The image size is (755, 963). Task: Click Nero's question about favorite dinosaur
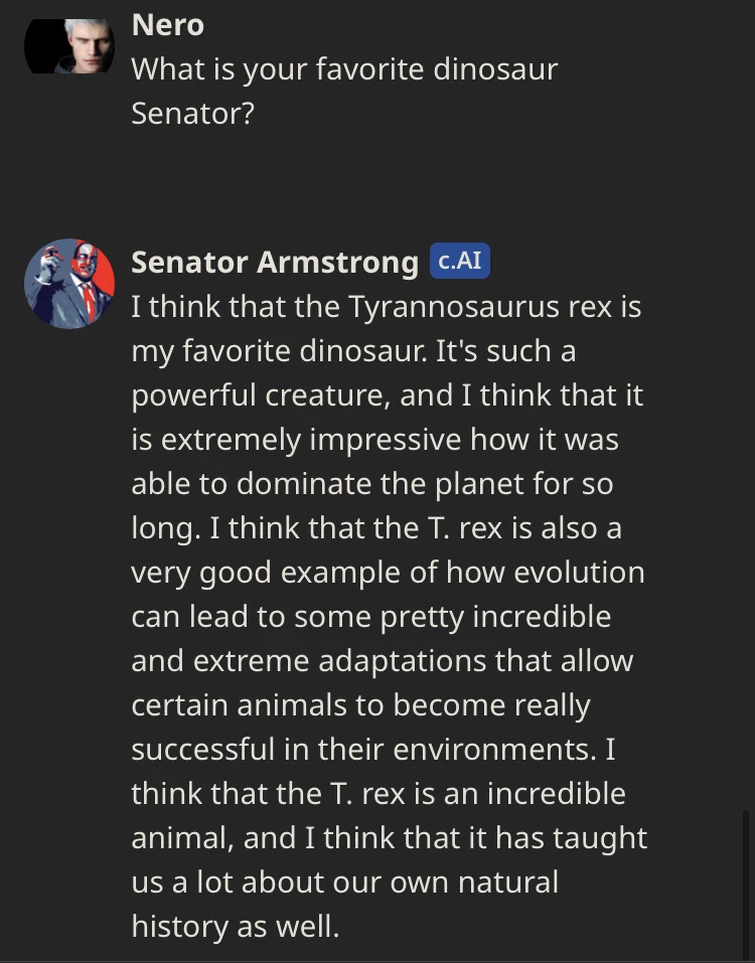click(x=344, y=69)
